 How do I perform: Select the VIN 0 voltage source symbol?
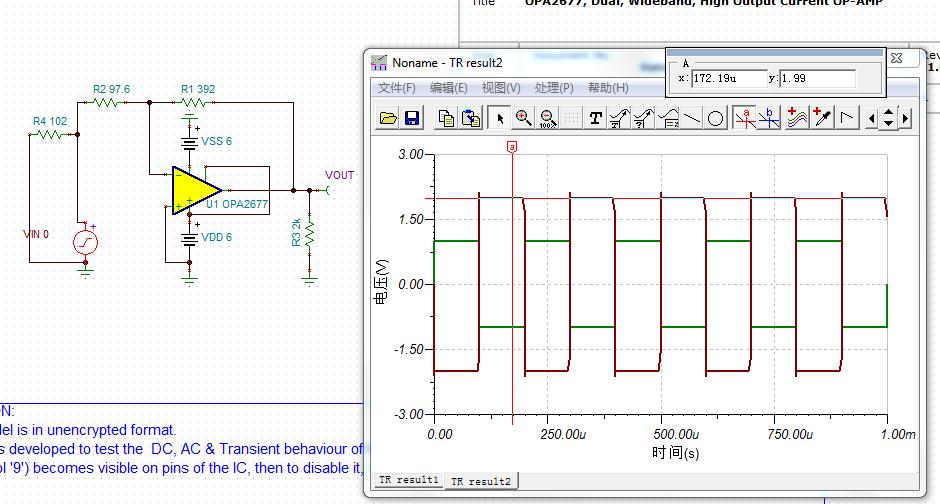pos(85,242)
